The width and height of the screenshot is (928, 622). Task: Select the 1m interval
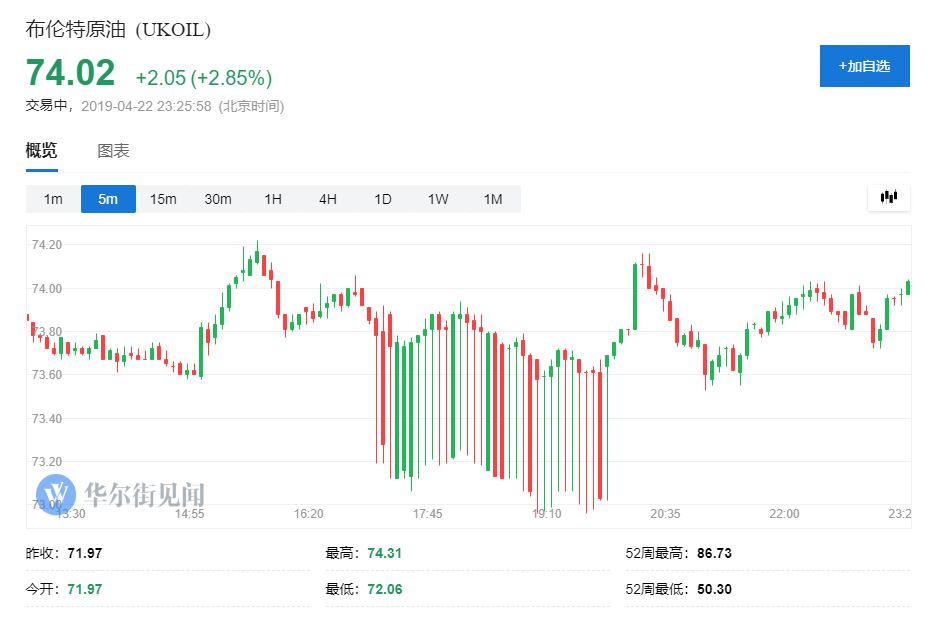53,199
